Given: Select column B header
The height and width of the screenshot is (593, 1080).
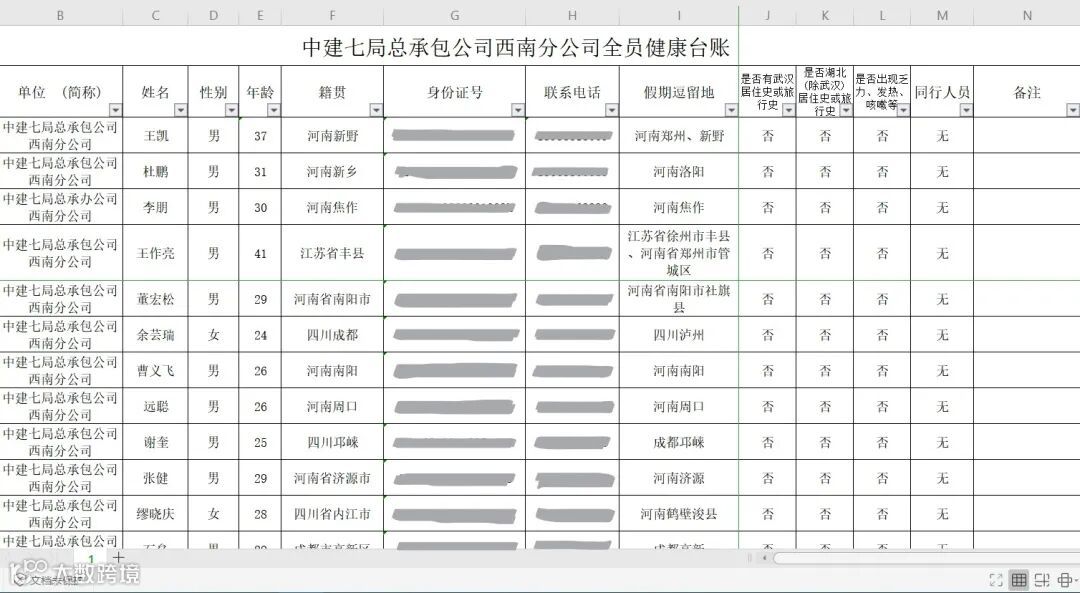Looking at the screenshot, I should click(61, 15).
